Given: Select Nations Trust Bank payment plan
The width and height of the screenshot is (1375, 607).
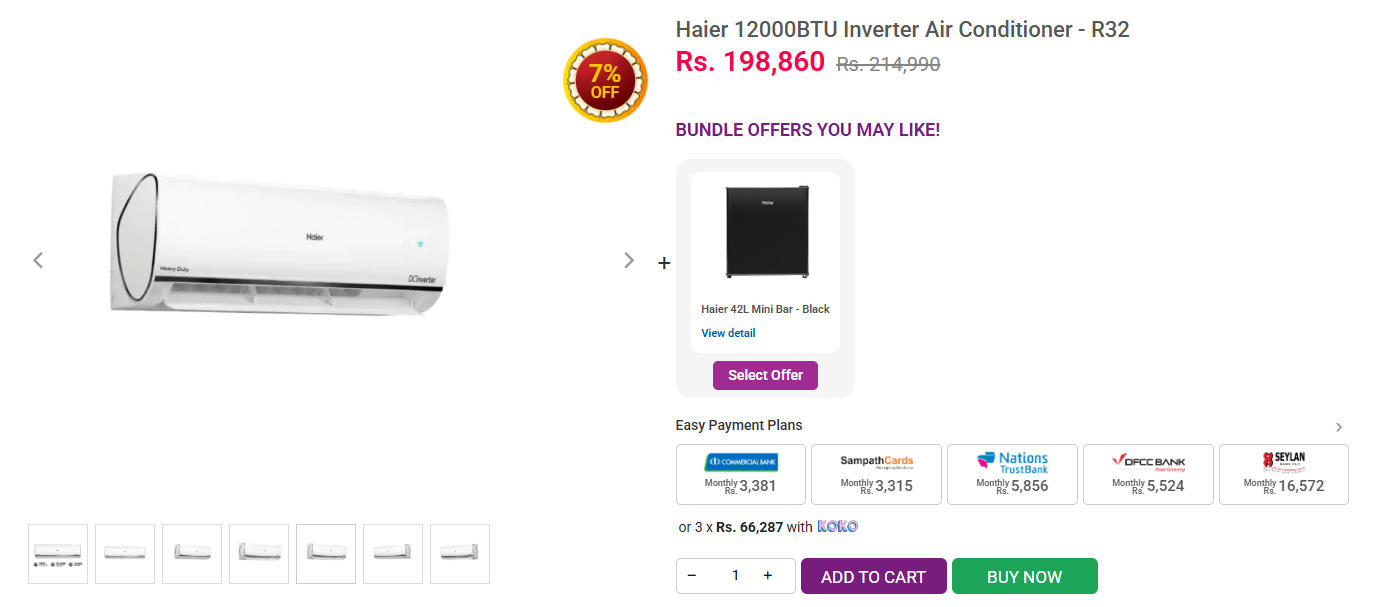Looking at the screenshot, I should click(1012, 474).
